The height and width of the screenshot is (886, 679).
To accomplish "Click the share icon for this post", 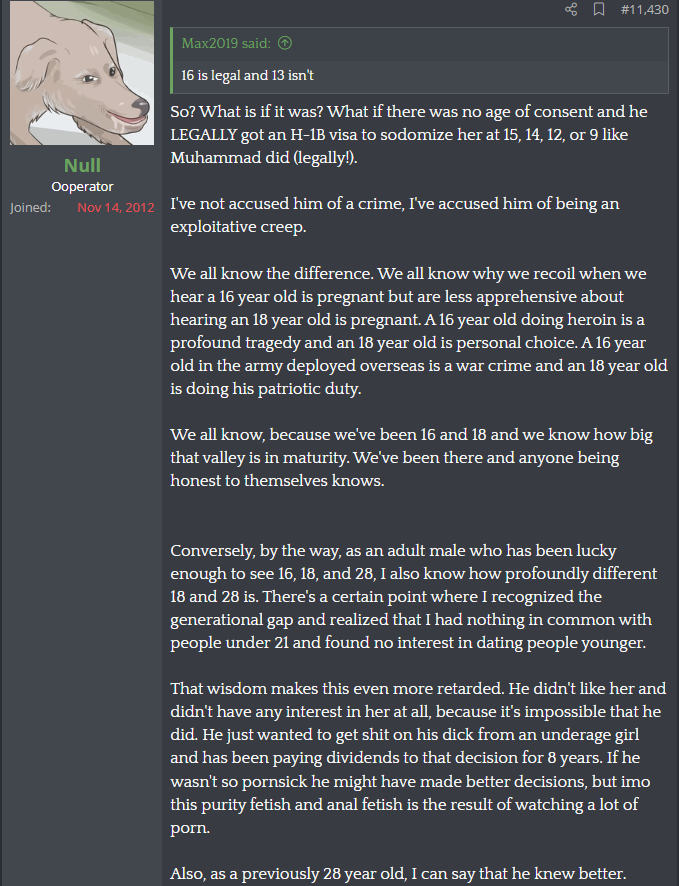I will tap(571, 10).
